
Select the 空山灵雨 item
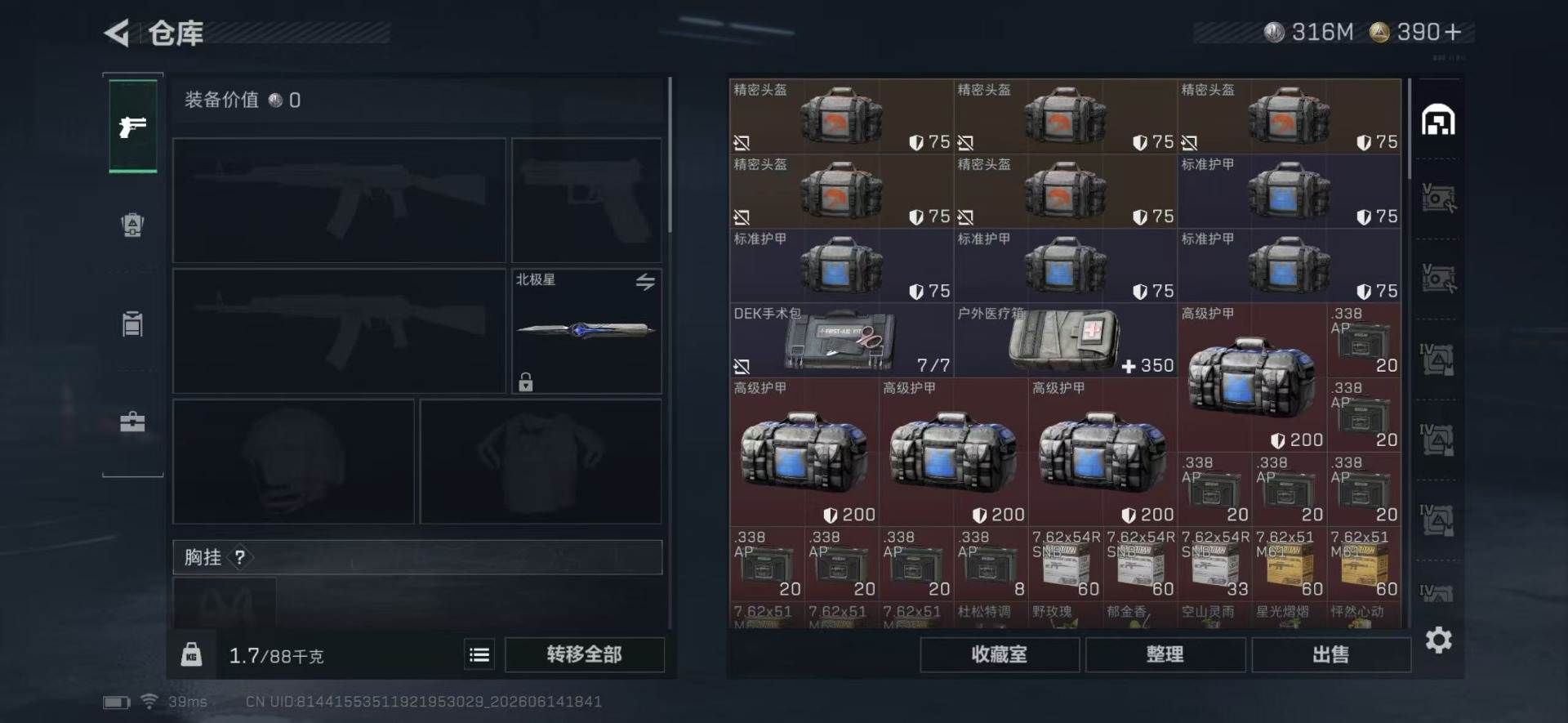[1214, 616]
